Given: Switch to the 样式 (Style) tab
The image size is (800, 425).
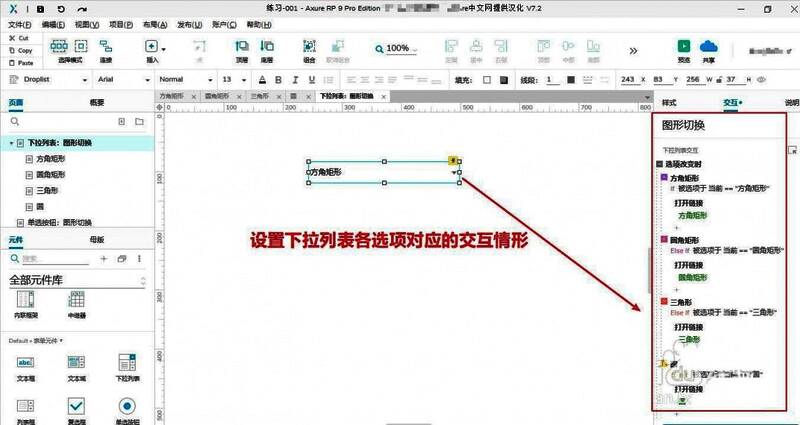Looking at the screenshot, I should [x=670, y=102].
